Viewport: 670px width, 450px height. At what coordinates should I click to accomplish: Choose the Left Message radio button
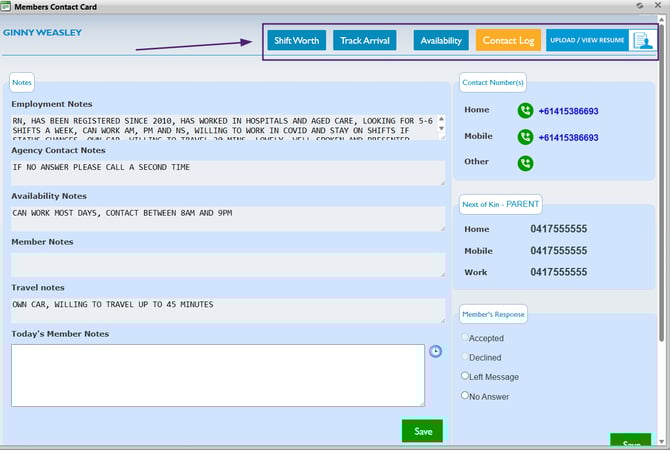465,376
